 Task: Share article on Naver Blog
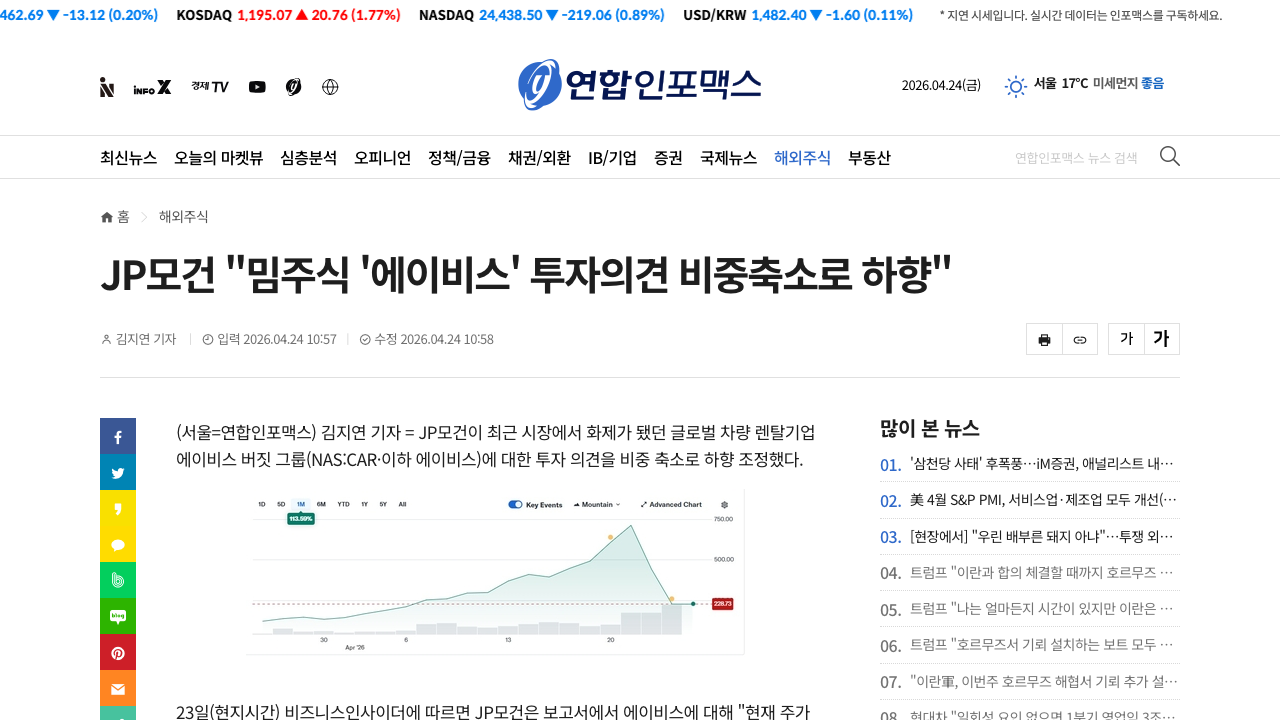(x=118, y=616)
